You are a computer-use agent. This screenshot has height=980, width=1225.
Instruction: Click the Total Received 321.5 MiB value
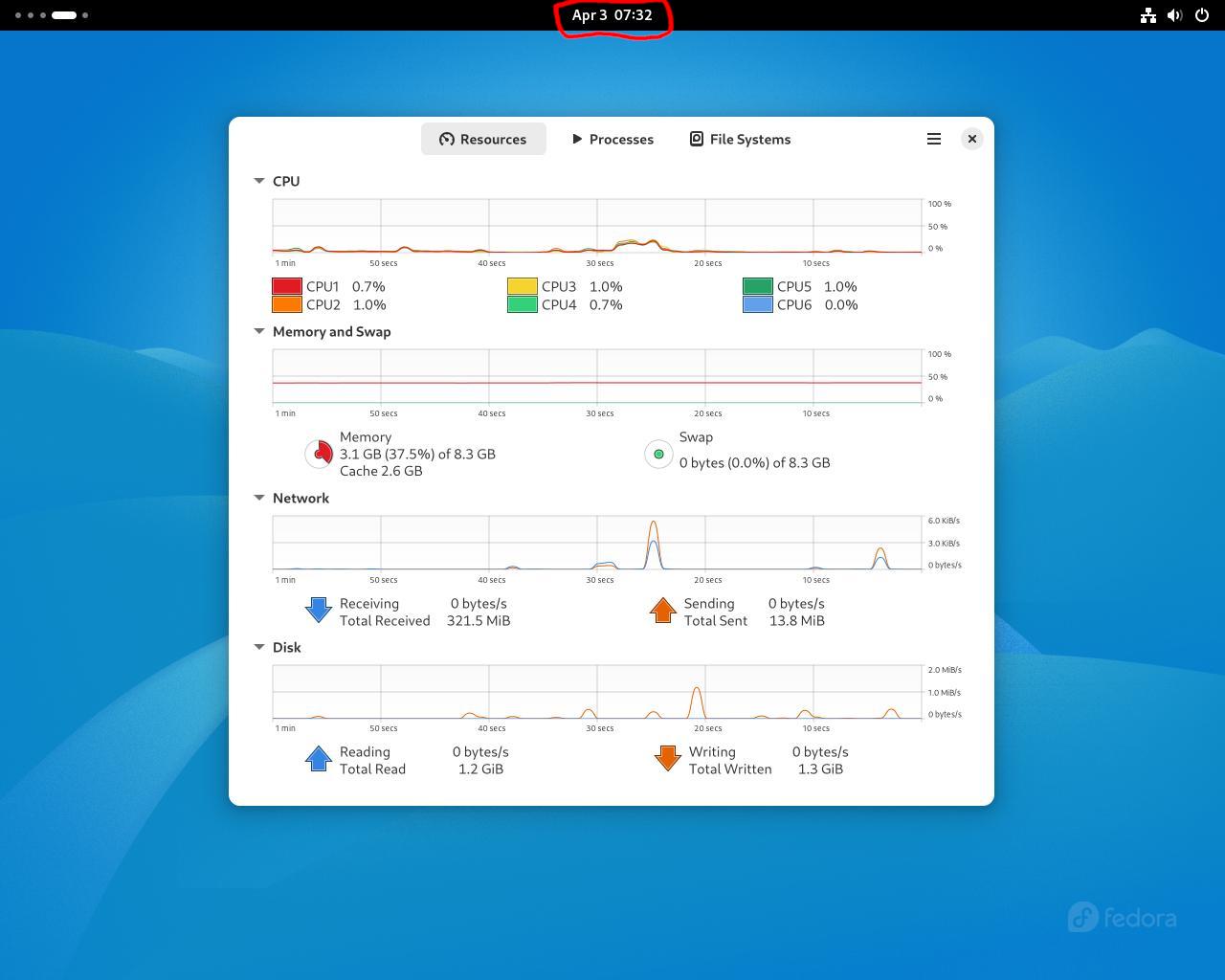coord(479,620)
